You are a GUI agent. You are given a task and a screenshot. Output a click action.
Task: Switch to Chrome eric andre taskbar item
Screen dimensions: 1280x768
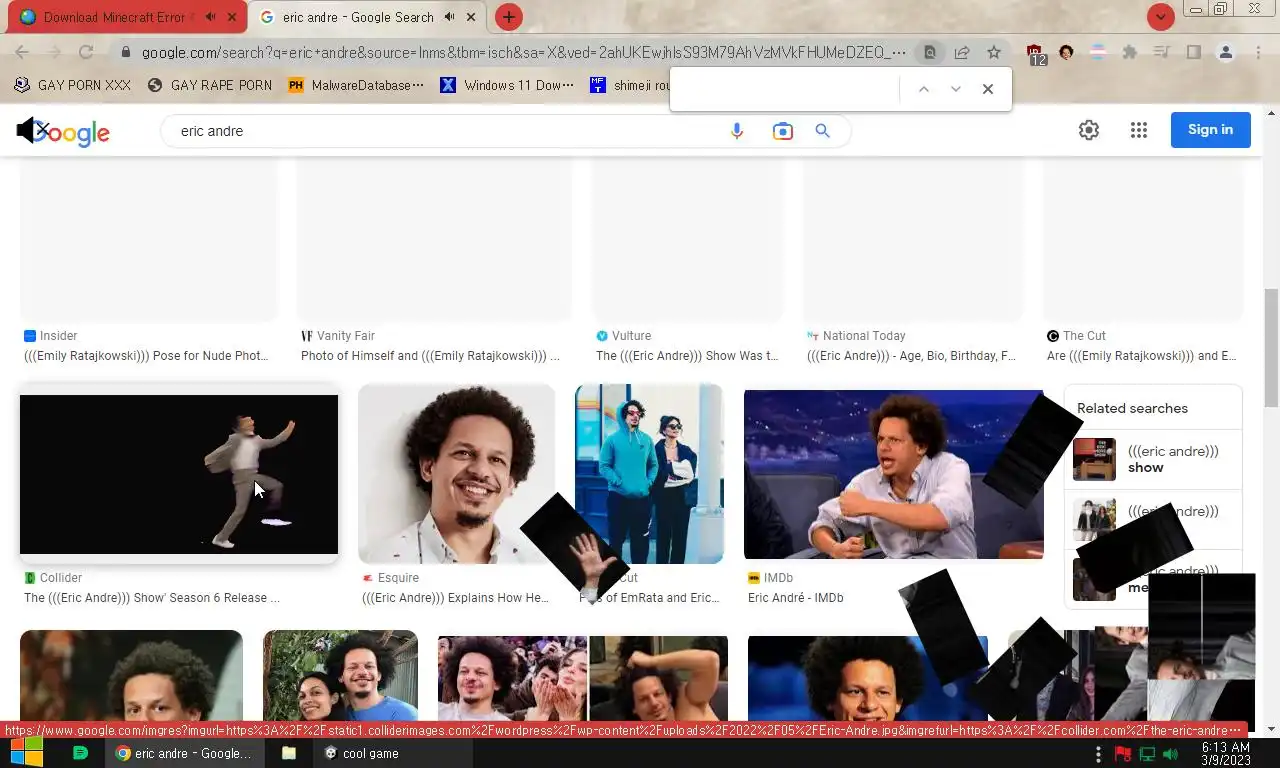point(185,753)
